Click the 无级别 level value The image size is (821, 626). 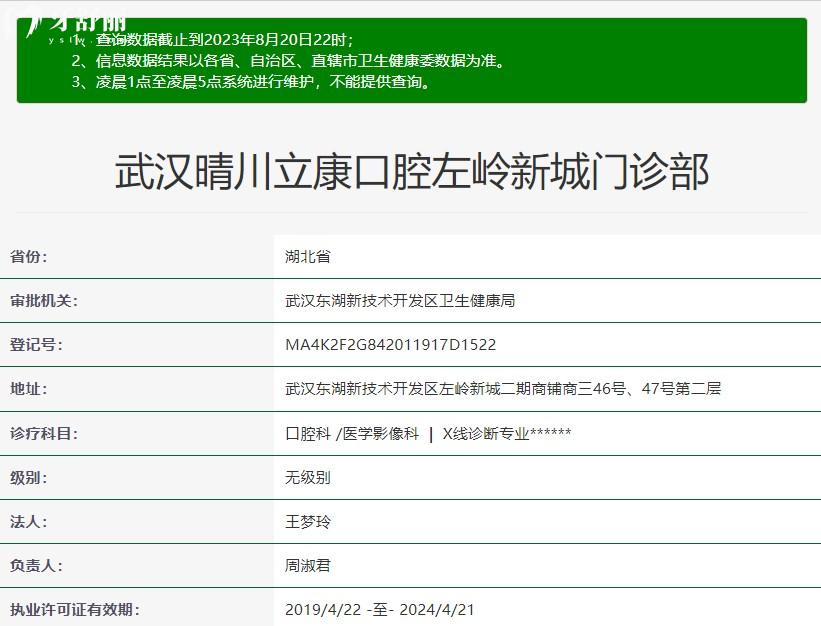308,477
